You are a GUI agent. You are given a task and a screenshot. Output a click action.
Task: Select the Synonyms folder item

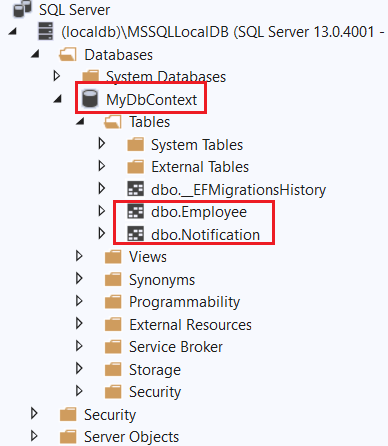pyautogui.click(x=162, y=280)
